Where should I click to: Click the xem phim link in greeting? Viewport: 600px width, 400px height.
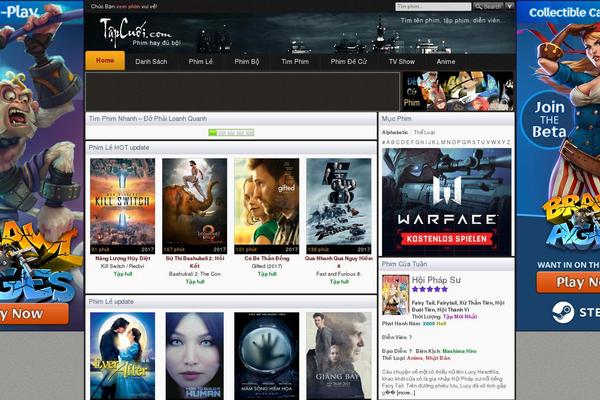coord(128,6)
